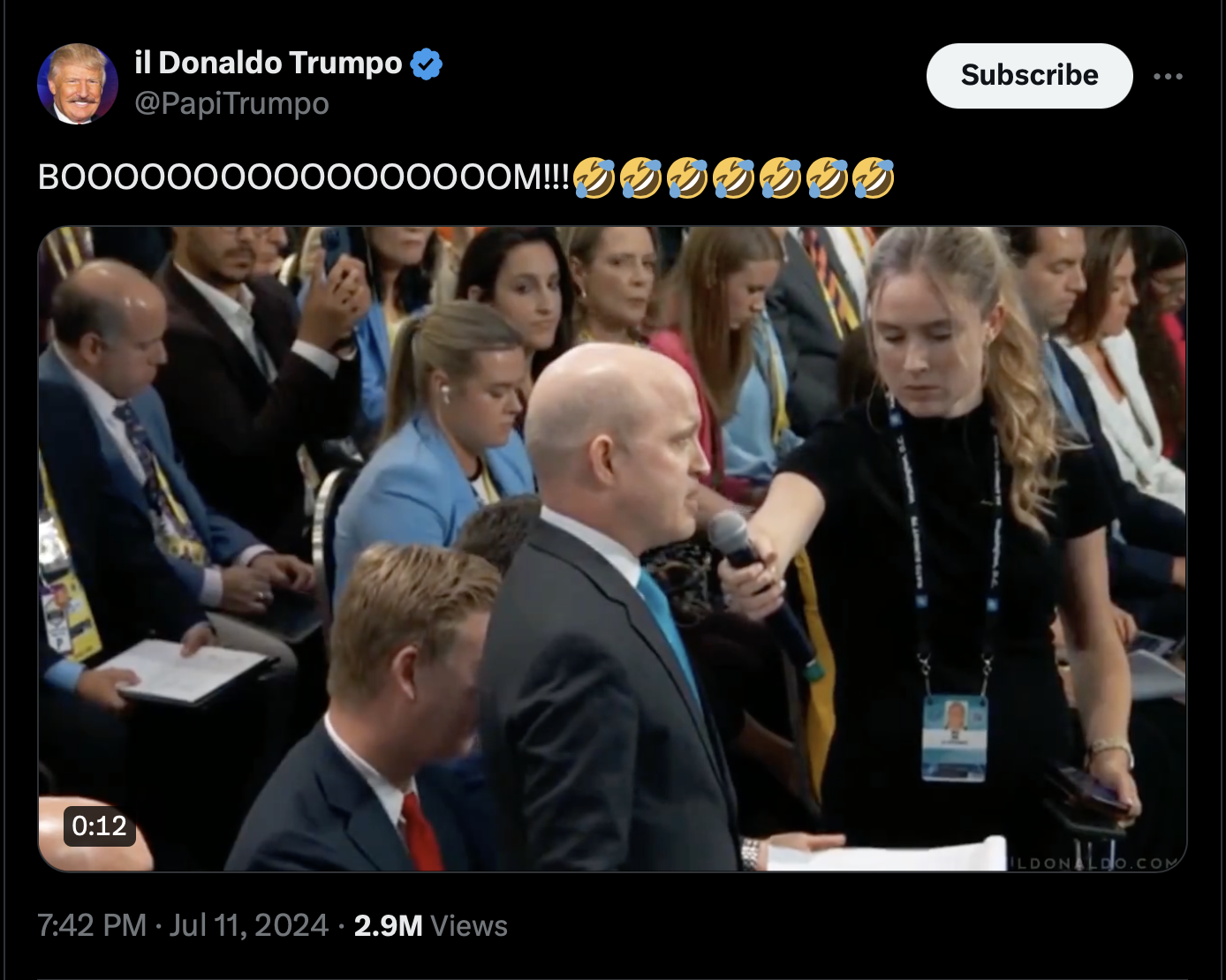Open the 7:42 PM post timestamp
The height and width of the screenshot is (980, 1226).
(x=92, y=925)
